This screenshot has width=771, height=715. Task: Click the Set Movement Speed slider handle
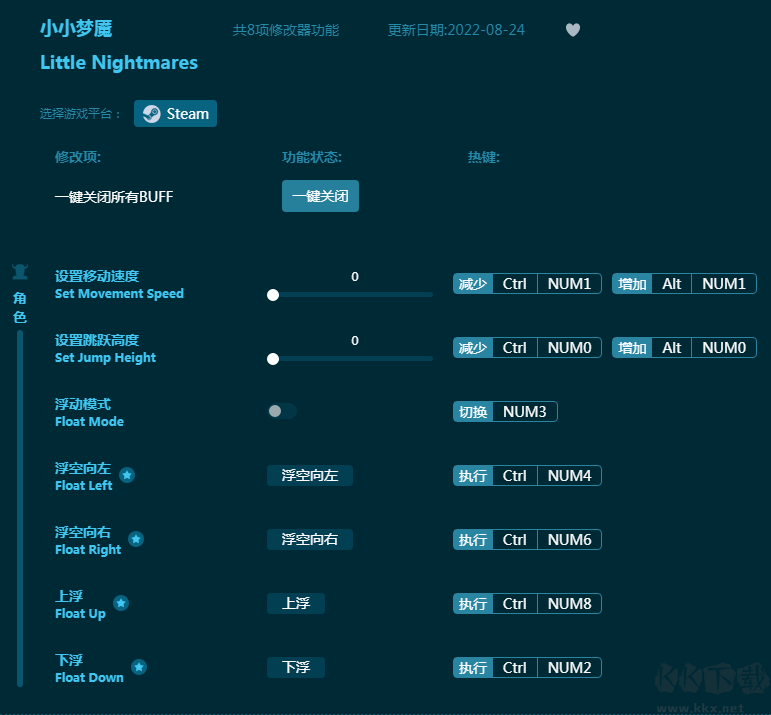pyautogui.click(x=273, y=295)
